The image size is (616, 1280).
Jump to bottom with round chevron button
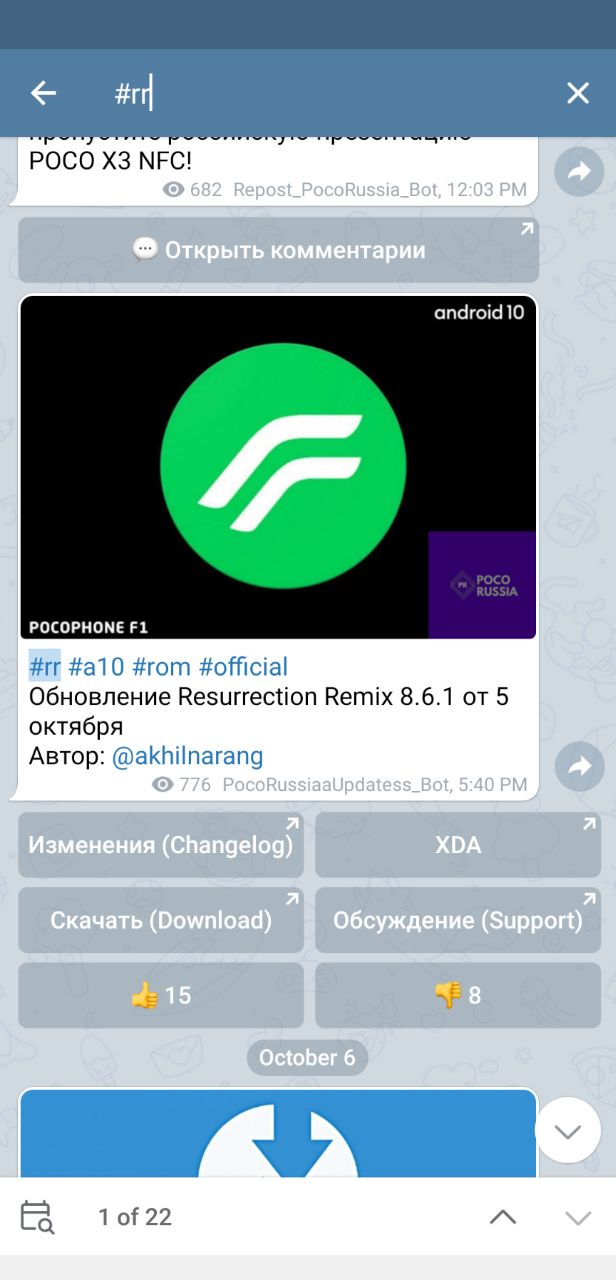click(568, 1131)
